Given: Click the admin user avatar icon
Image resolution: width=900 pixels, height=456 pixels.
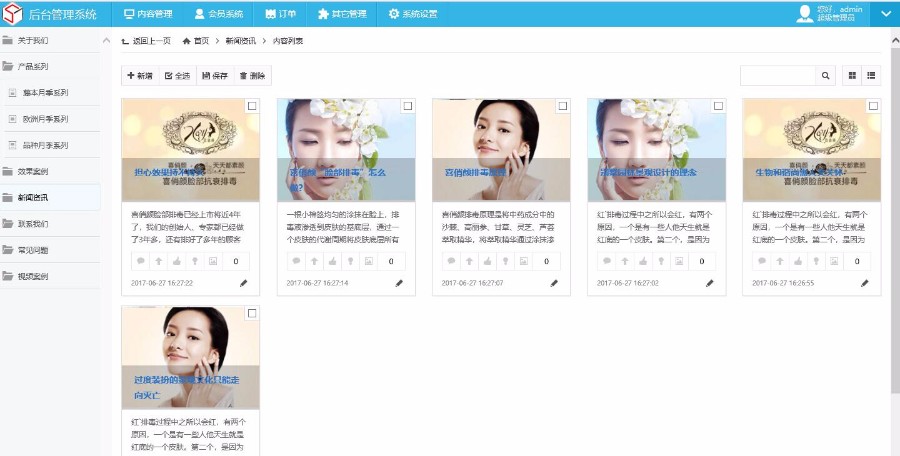Looking at the screenshot, I should (805, 13).
